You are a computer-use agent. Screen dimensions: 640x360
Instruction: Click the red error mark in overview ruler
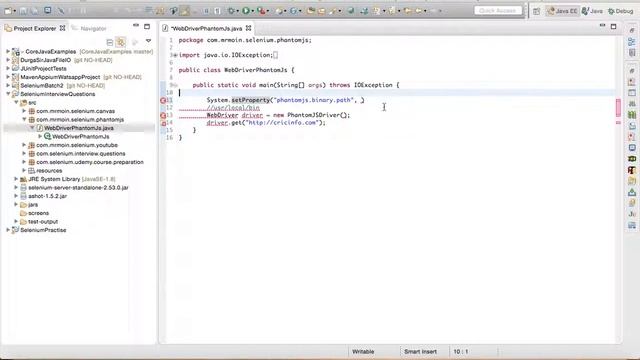(x=618, y=107)
